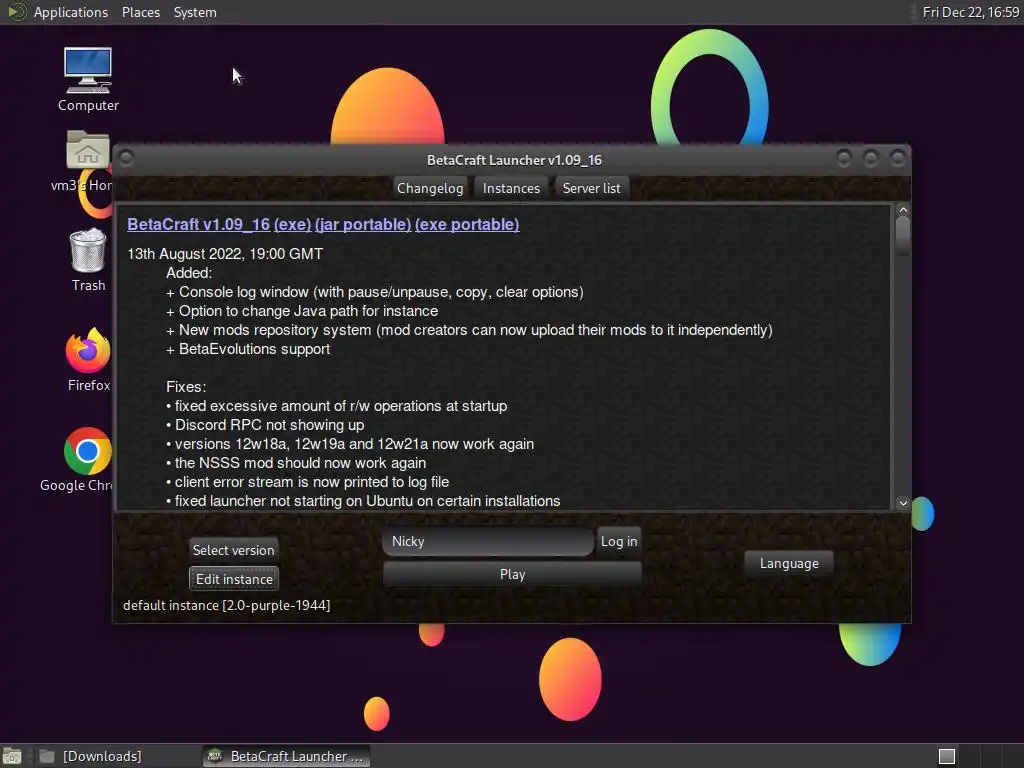Open the (exe) download link

click(293, 224)
